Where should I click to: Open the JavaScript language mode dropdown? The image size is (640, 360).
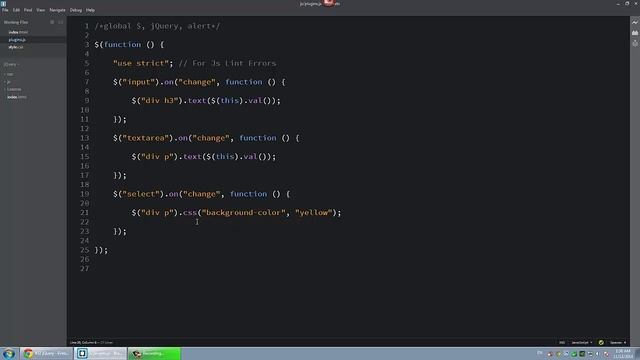[582, 342]
